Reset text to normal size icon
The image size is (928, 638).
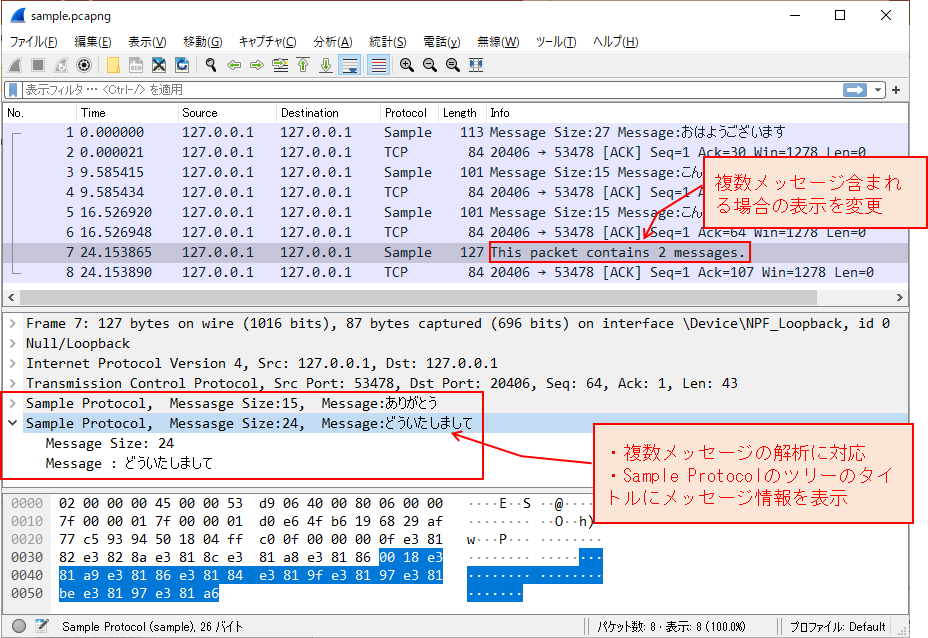coord(453,65)
